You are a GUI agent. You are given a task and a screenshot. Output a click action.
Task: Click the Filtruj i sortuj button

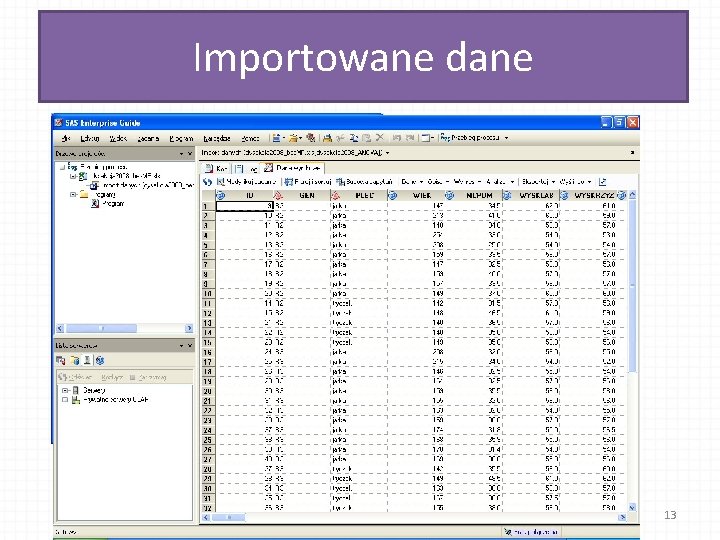[x=308, y=182]
